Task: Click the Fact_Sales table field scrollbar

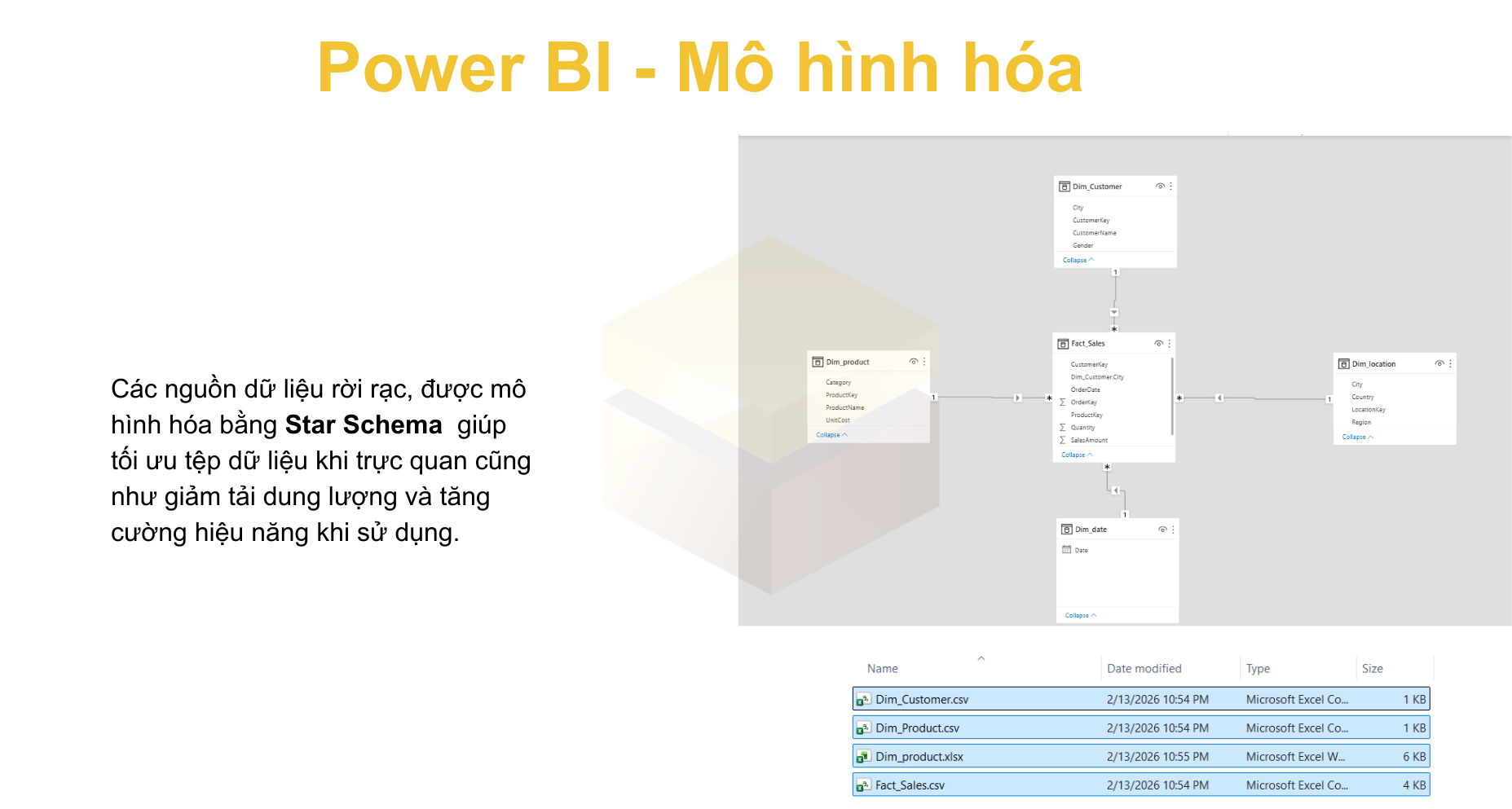Action: (1172, 397)
